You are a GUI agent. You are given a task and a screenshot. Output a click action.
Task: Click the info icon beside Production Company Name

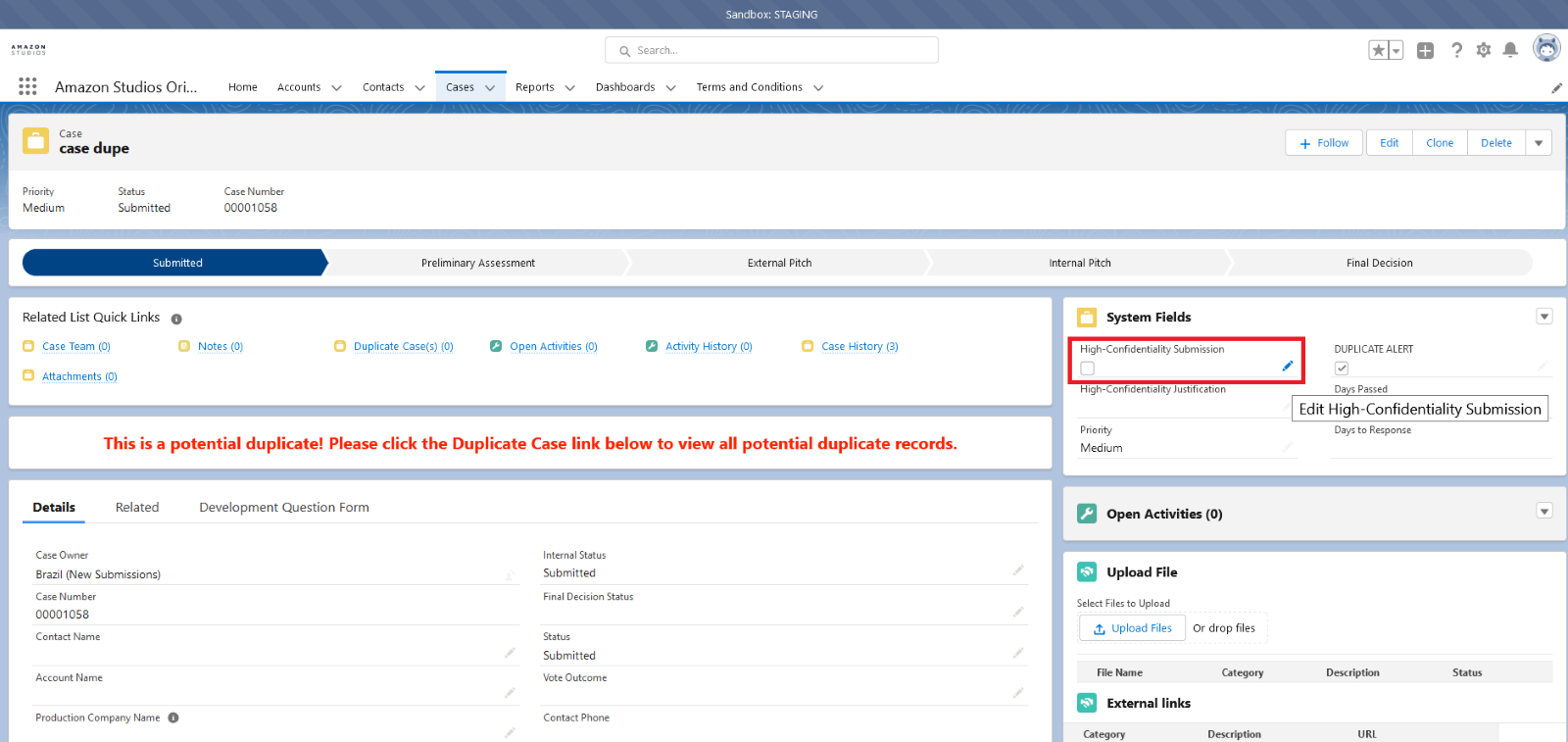coord(173,717)
